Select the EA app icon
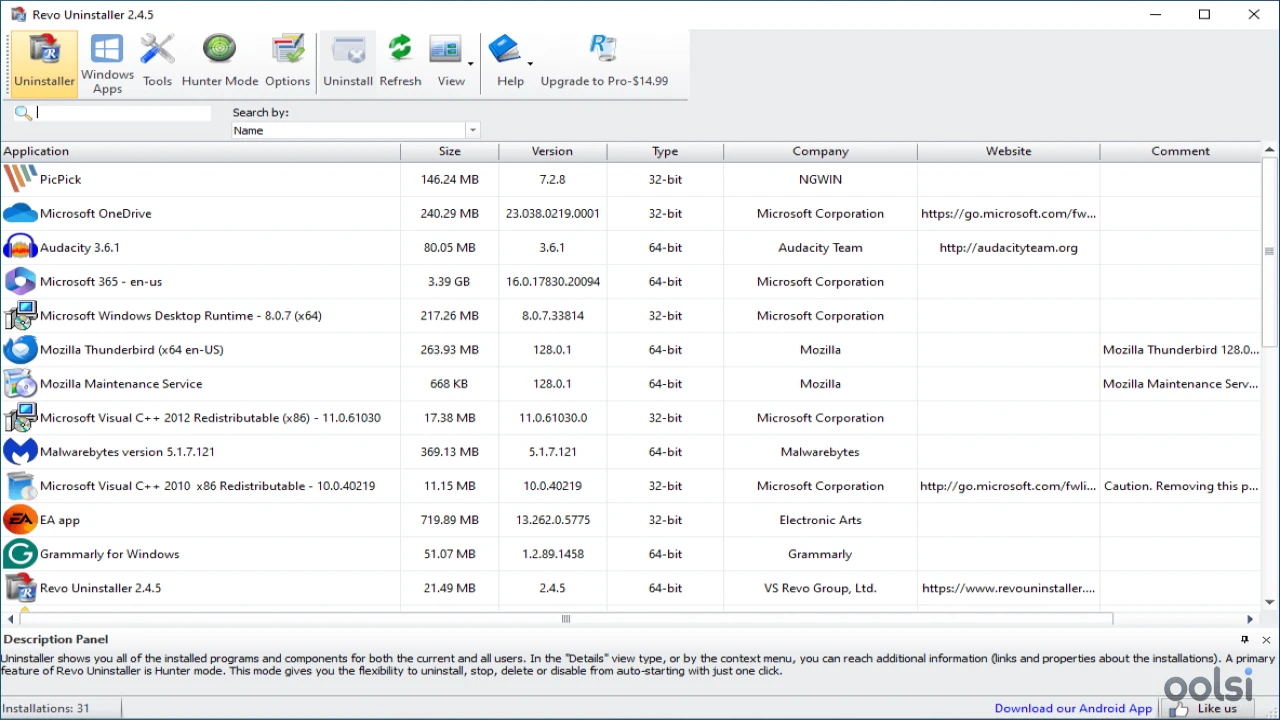1280x720 pixels. pyautogui.click(x=20, y=519)
